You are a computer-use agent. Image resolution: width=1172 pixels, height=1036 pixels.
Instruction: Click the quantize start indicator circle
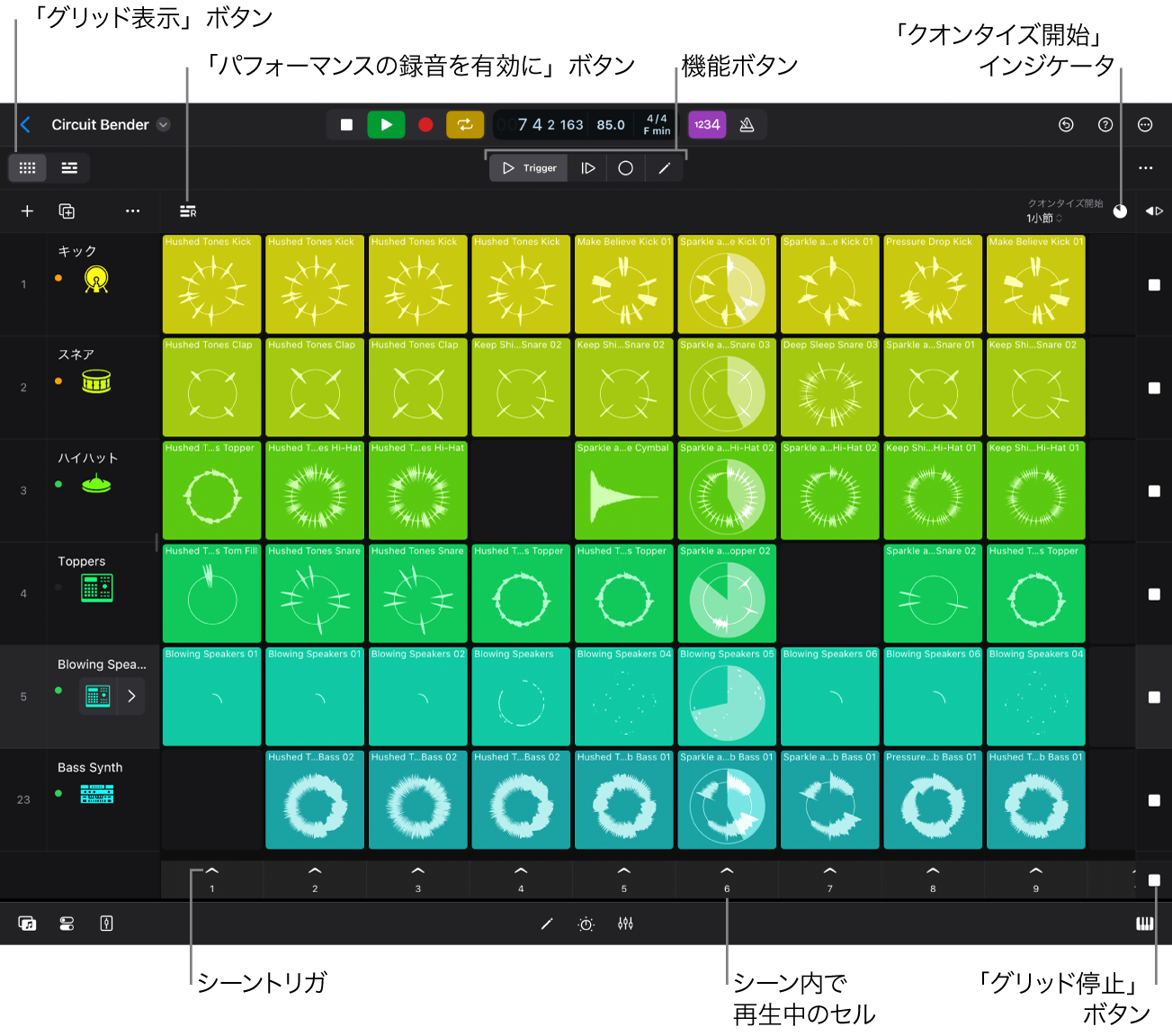point(1120,211)
